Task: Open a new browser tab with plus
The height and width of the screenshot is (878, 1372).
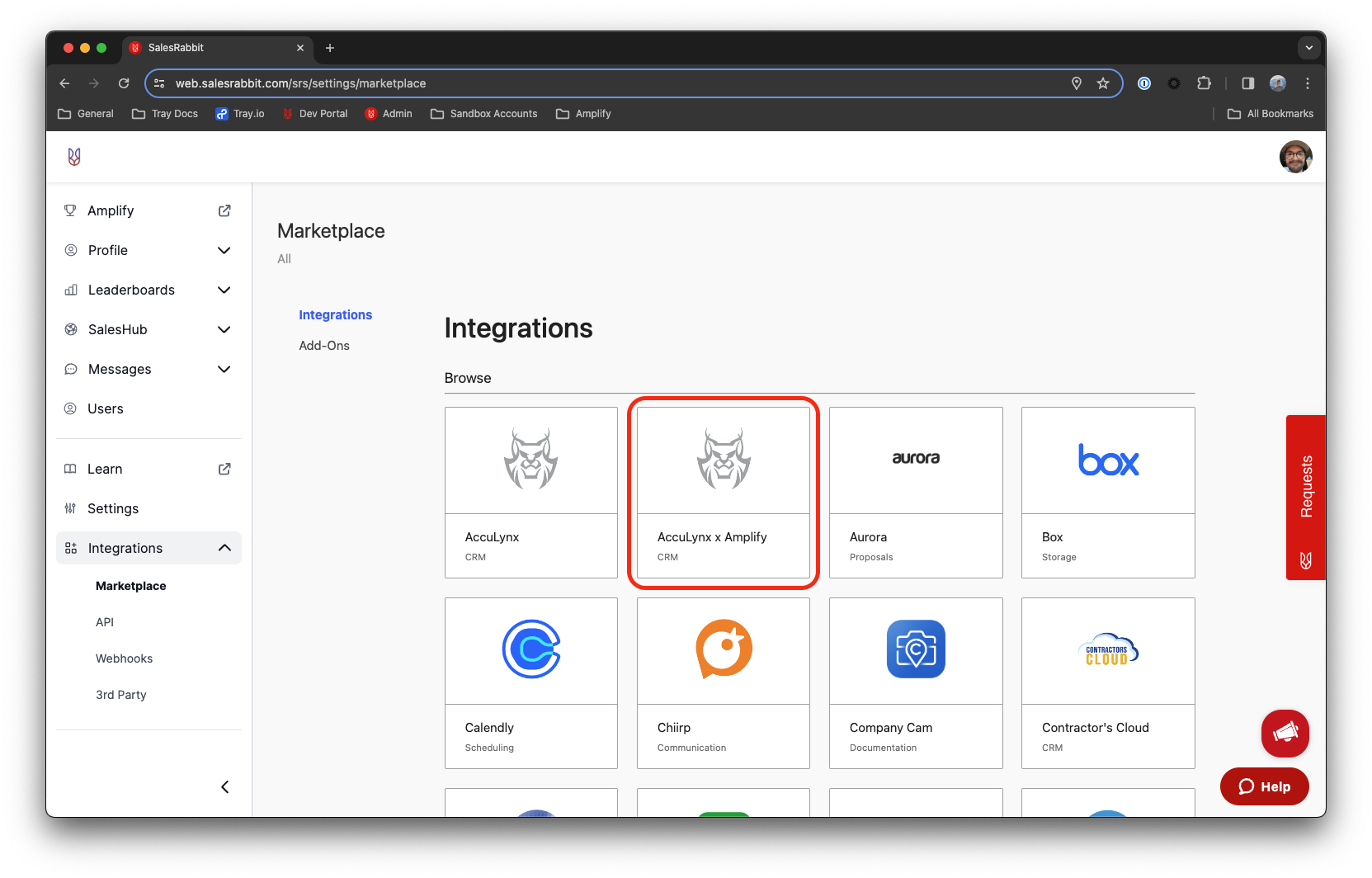Action: [x=330, y=48]
